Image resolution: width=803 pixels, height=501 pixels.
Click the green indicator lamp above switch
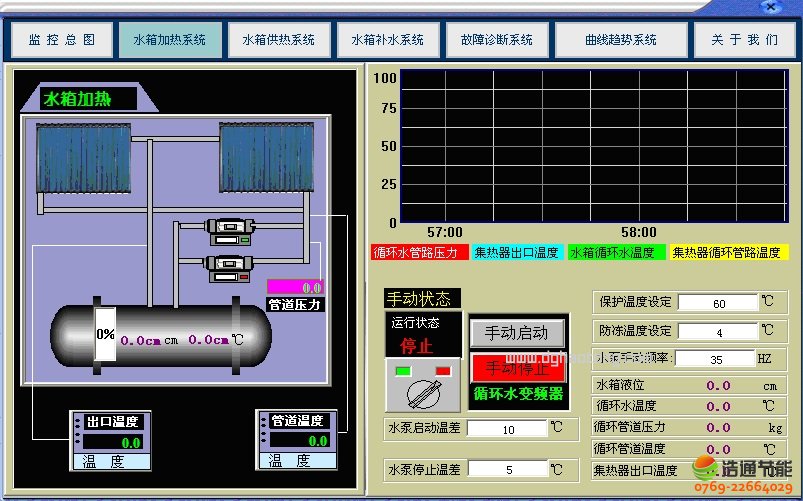point(404,371)
